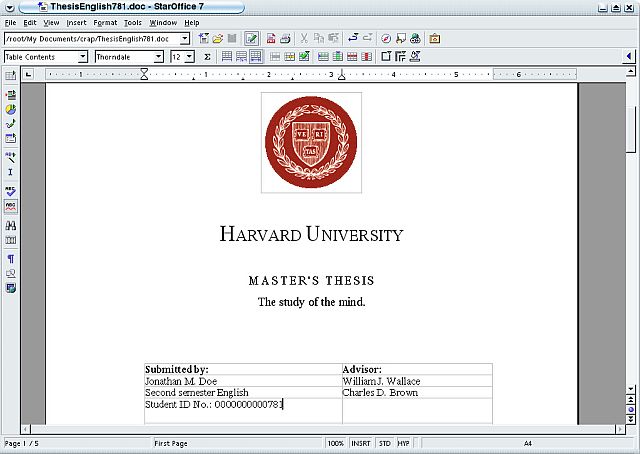Open the Format menu

(x=105, y=23)
